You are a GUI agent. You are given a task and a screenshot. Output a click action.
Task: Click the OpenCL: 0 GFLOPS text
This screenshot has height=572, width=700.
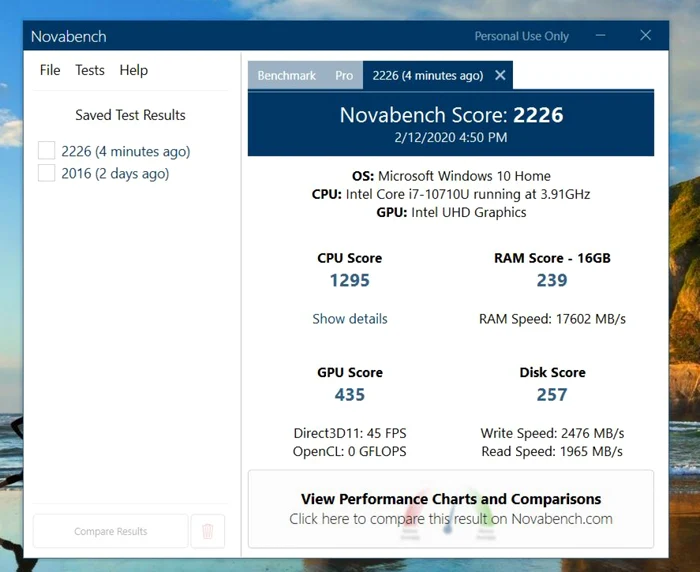[350, 451]
